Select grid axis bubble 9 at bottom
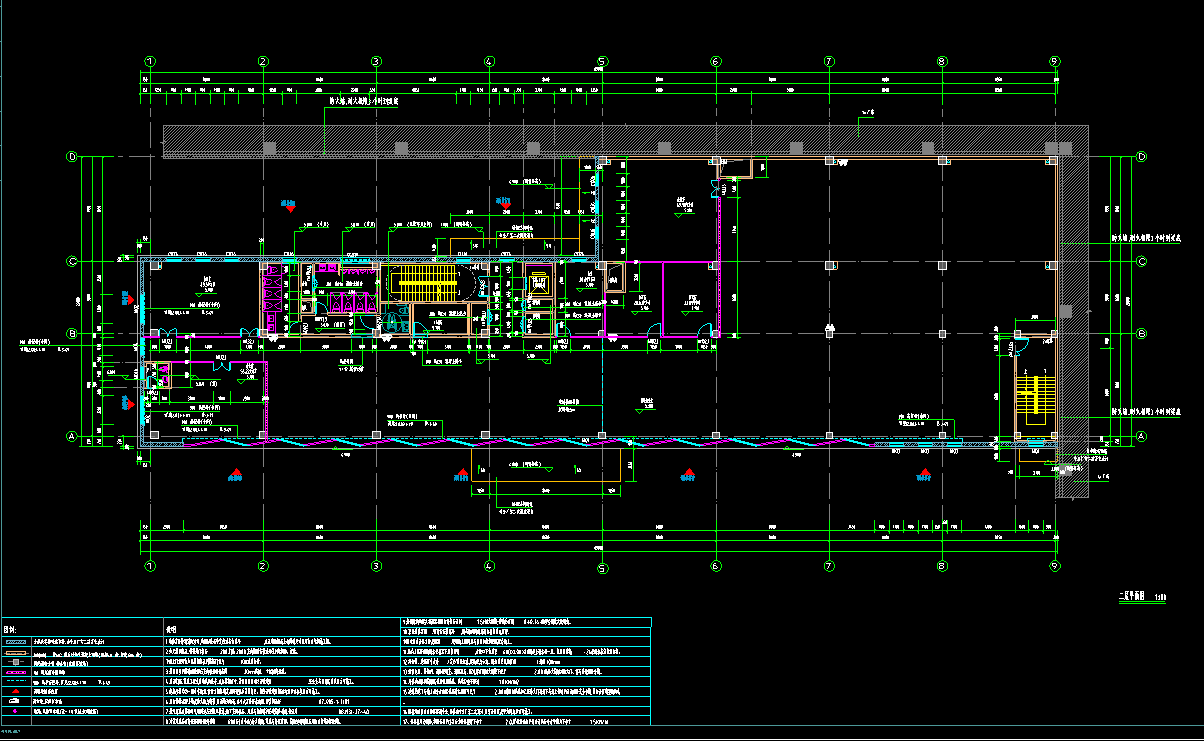1204x741 pixels. point(1055,565)
